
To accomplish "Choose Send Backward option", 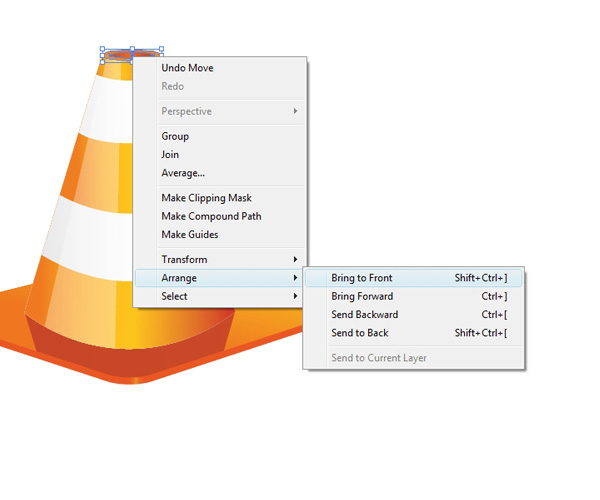I will click(x=414, y=314).
